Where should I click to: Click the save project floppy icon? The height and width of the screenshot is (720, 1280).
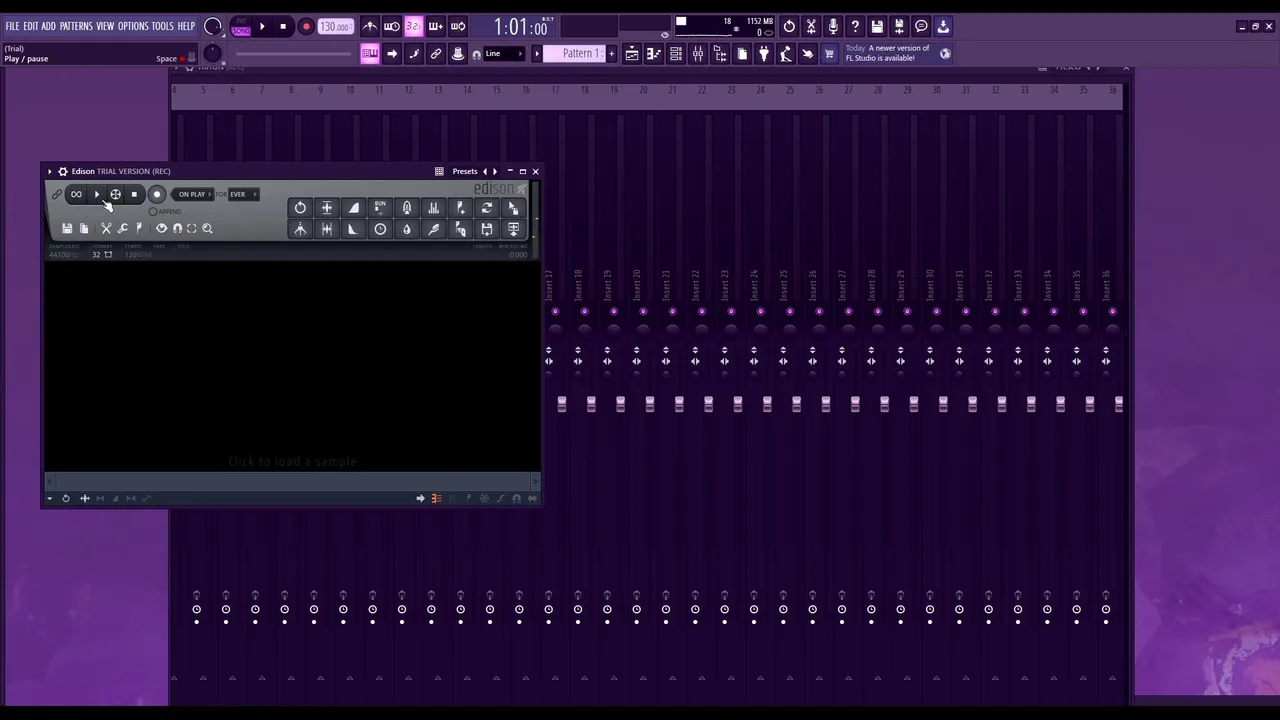click(x=877, y=26)
